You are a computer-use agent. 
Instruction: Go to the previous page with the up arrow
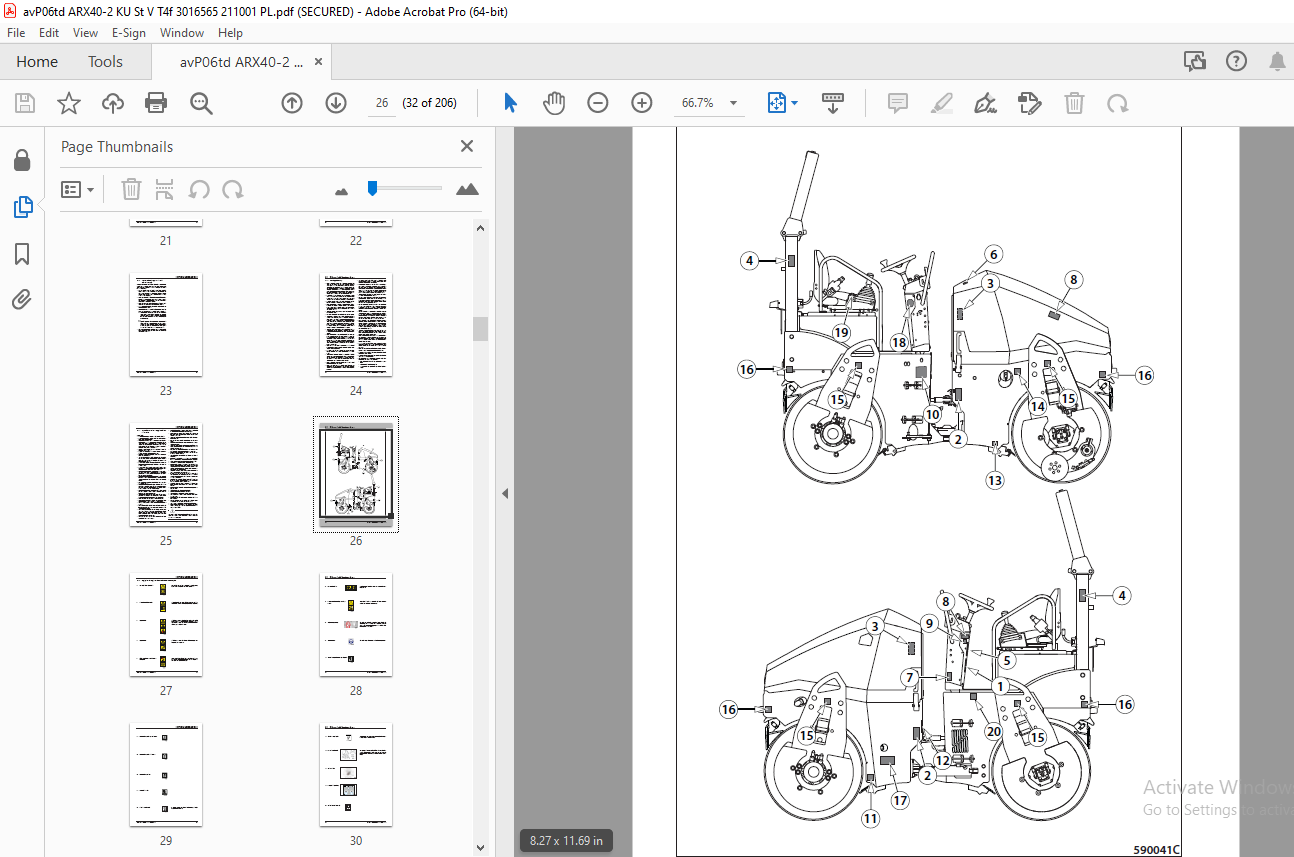[291, 103]
